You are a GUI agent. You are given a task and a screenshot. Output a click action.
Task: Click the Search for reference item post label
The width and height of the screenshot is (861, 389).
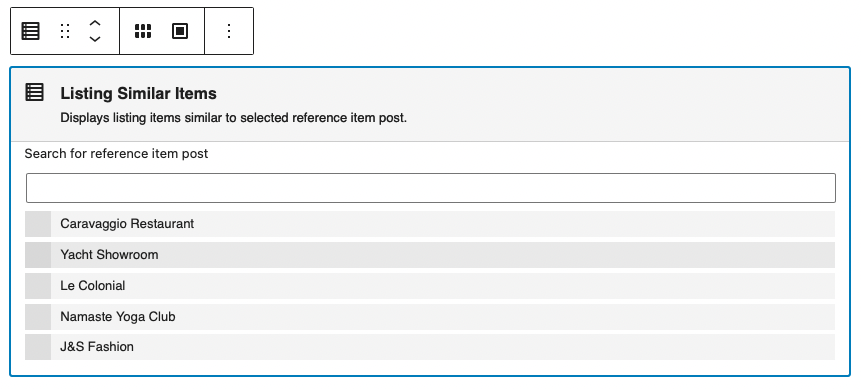[x=116, y=154]
